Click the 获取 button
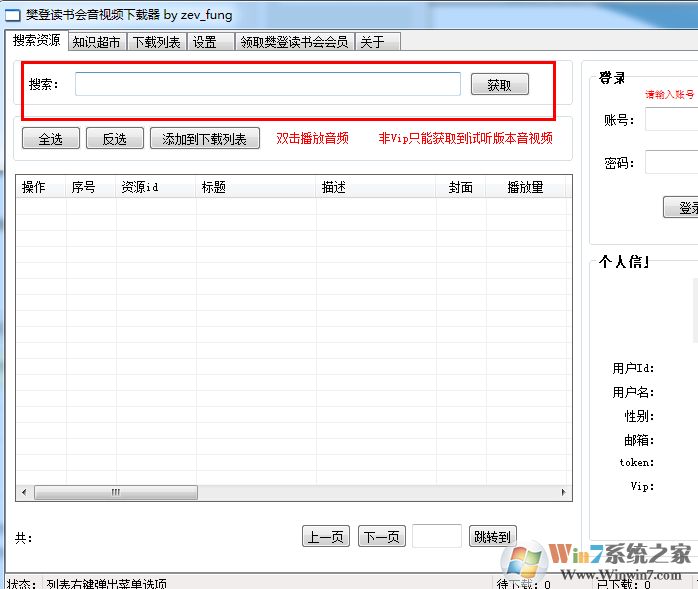This screenshot has height=589, width=698. (x=499, y=84)
